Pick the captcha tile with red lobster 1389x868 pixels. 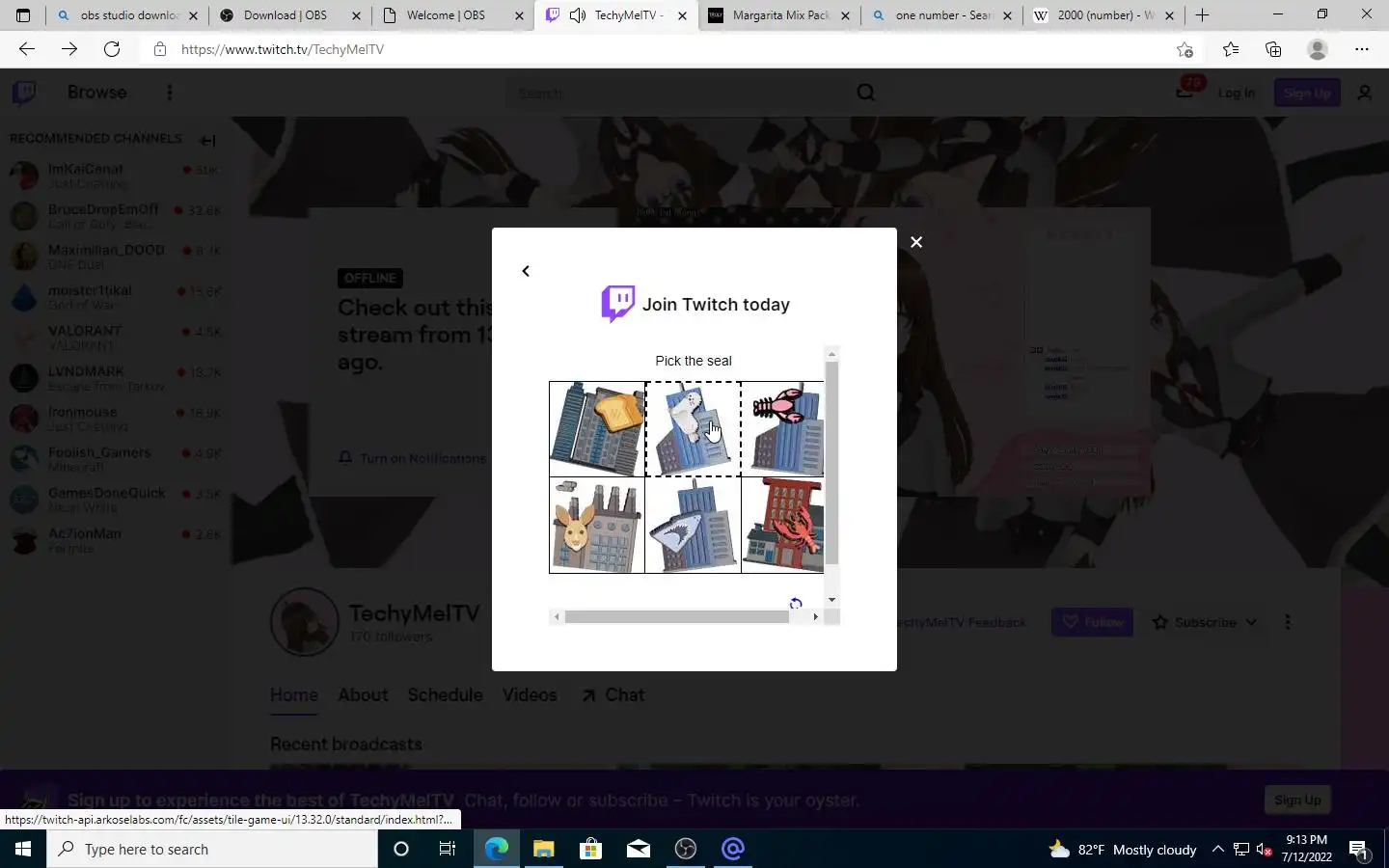pos(783,526)
